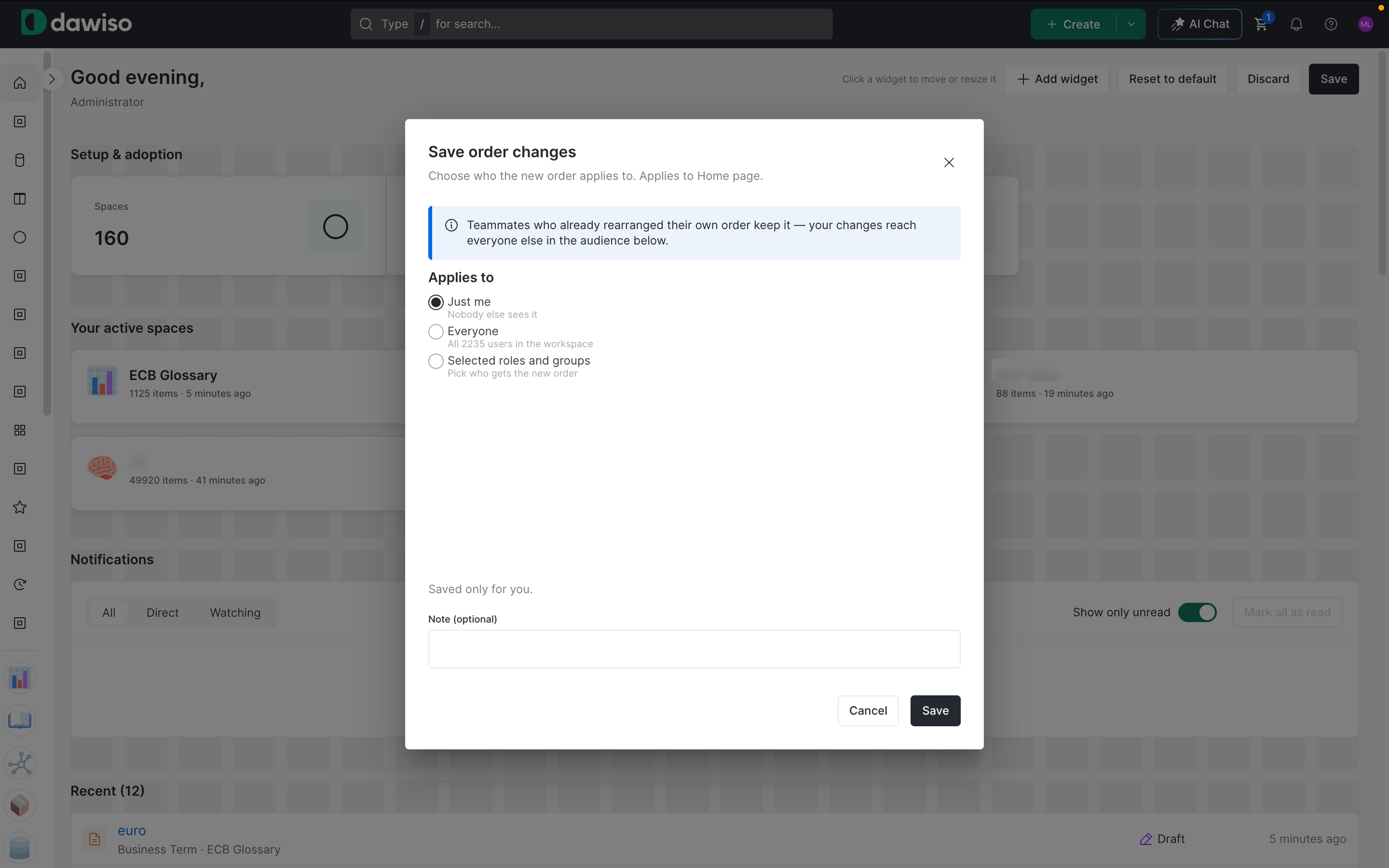This screenshot has height=868, width=1389.
Task: Focus the Note (optional) field
Action: (x=694, y=649)
